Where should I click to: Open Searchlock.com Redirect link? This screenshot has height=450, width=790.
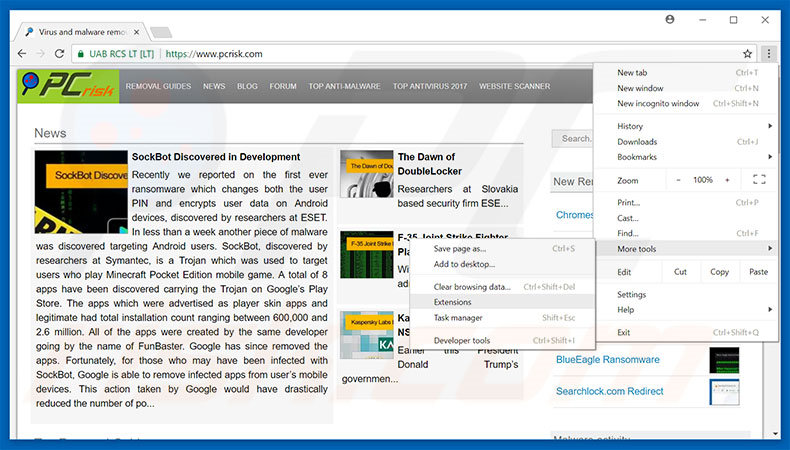(610, 391)
